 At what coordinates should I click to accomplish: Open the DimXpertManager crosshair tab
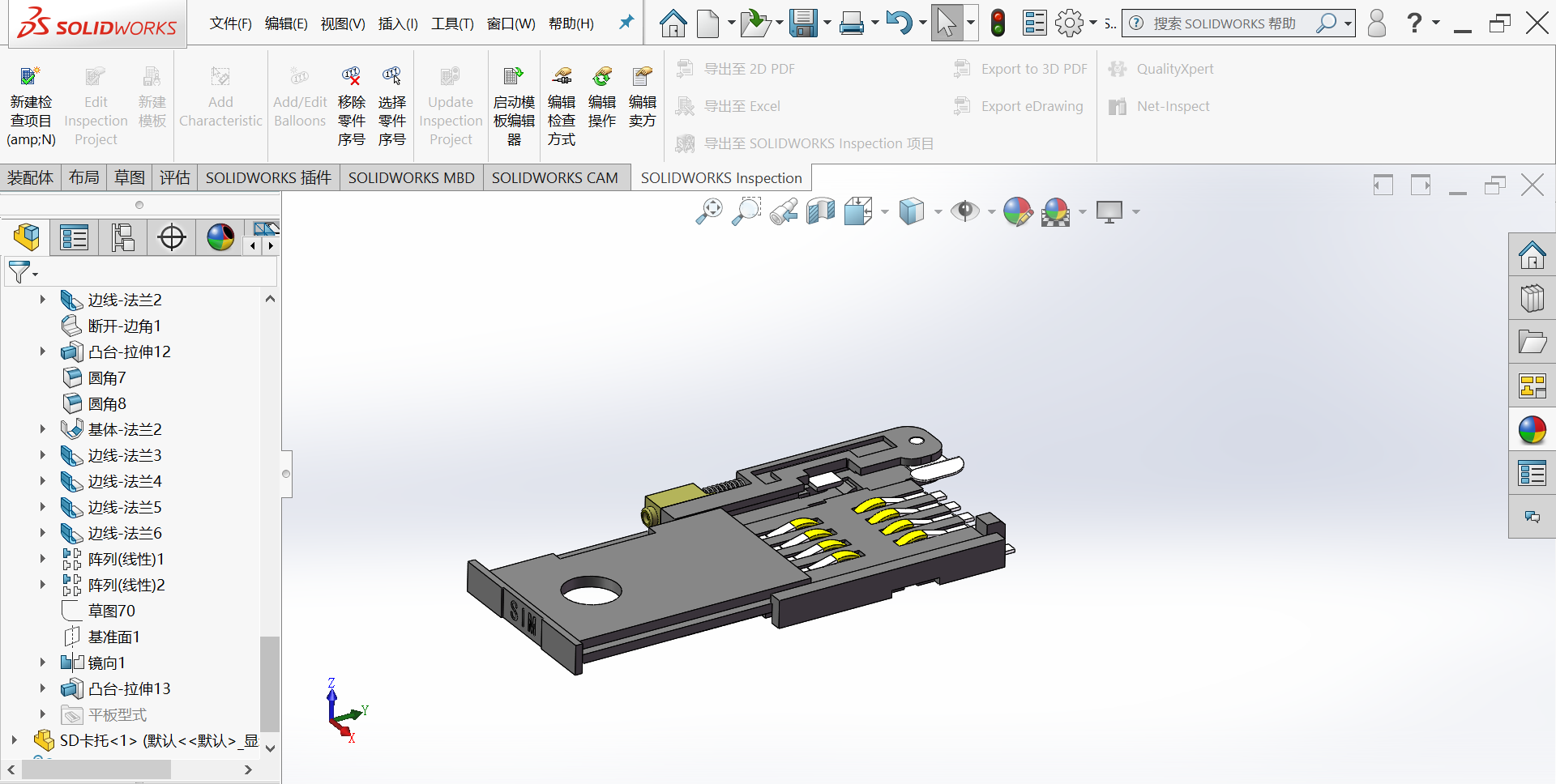[172, 237]
